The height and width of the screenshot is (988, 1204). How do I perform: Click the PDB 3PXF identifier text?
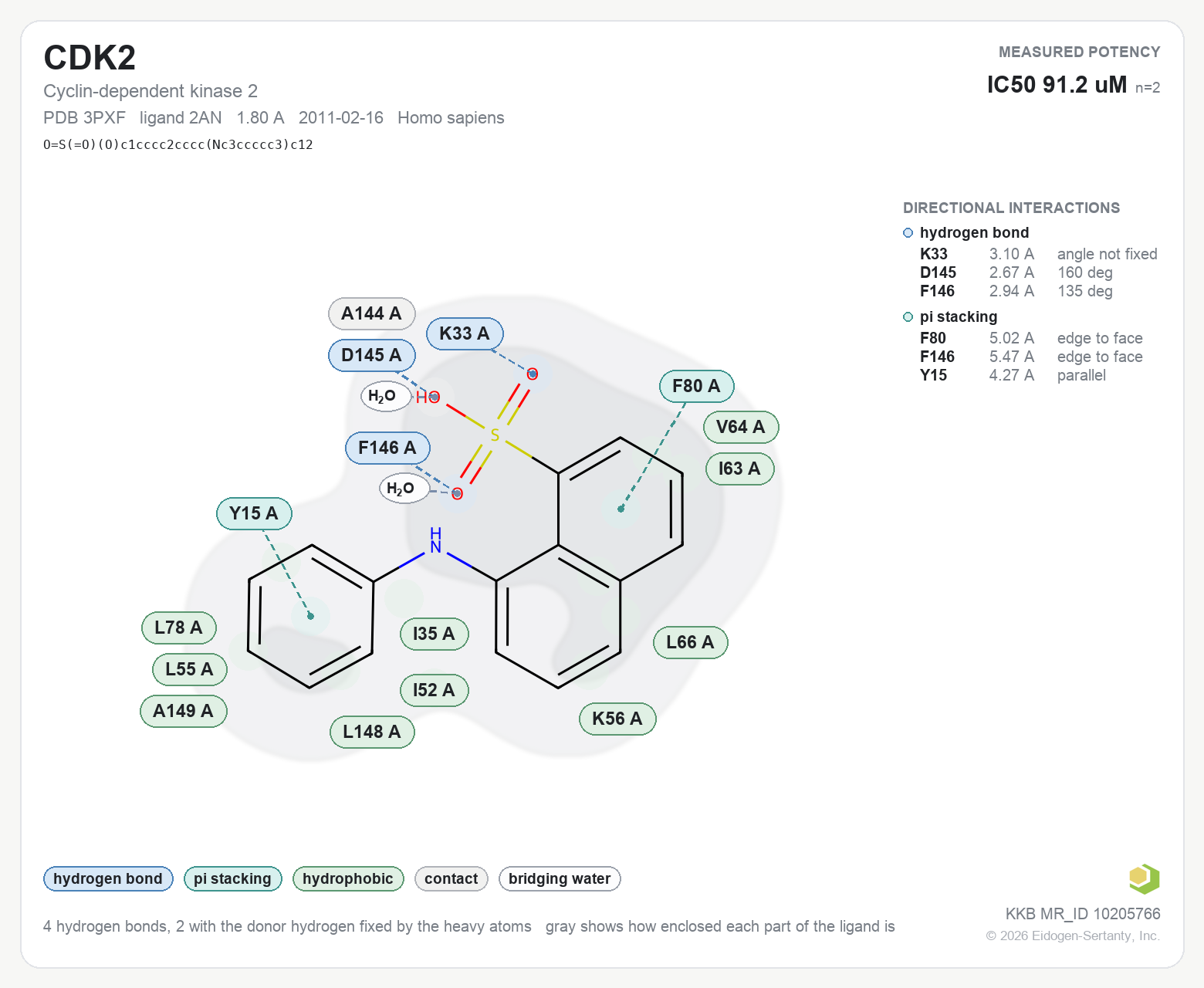(84, 118)
